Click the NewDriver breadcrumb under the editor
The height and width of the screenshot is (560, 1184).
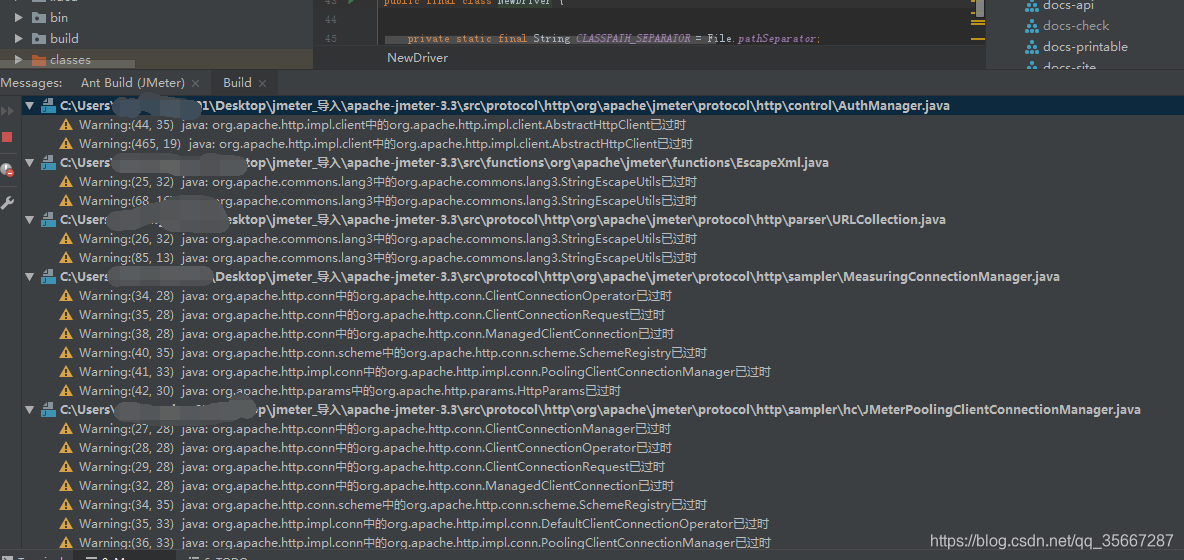coord(418,58)
